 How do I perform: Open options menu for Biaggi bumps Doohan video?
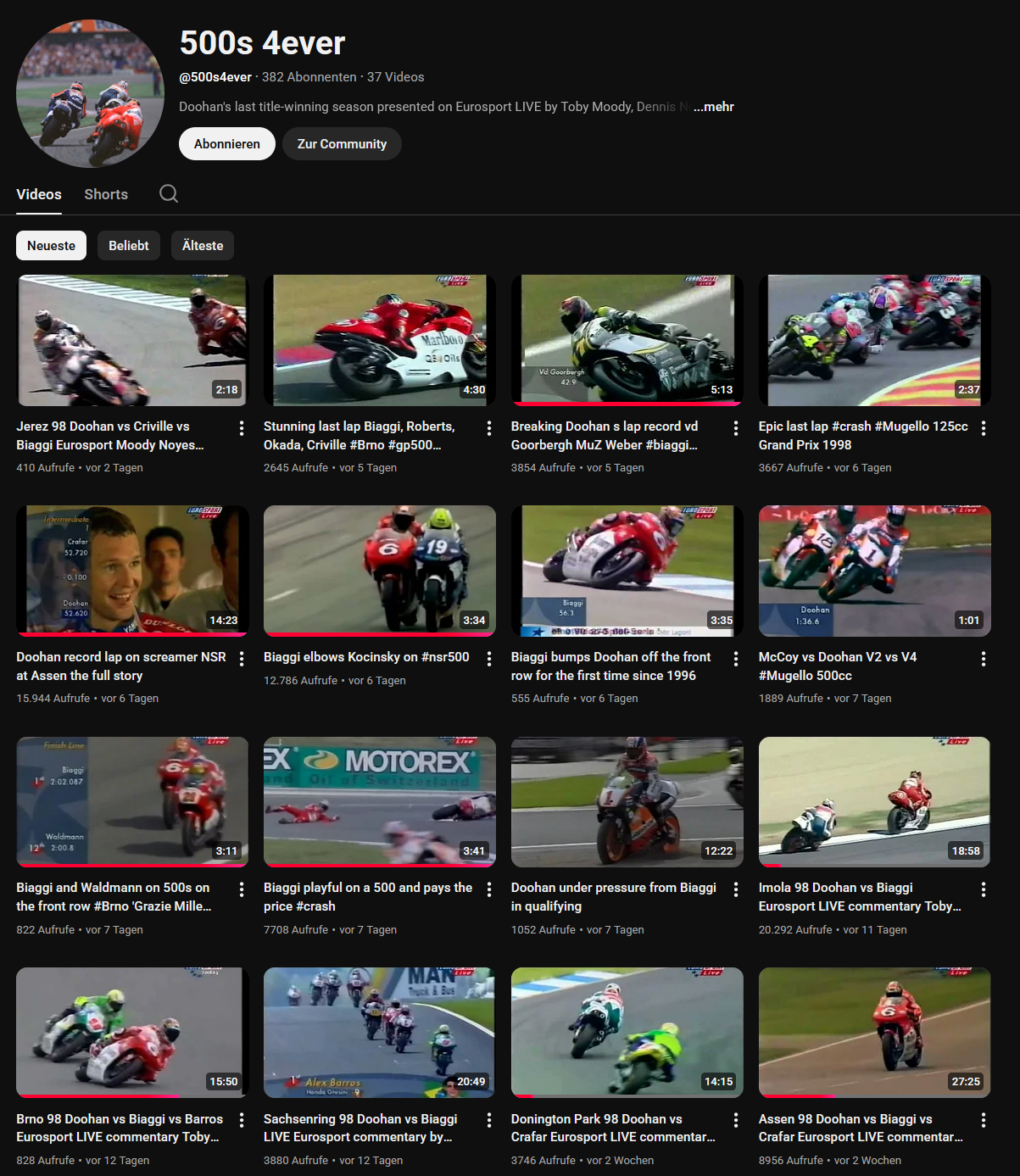point(736,659)
